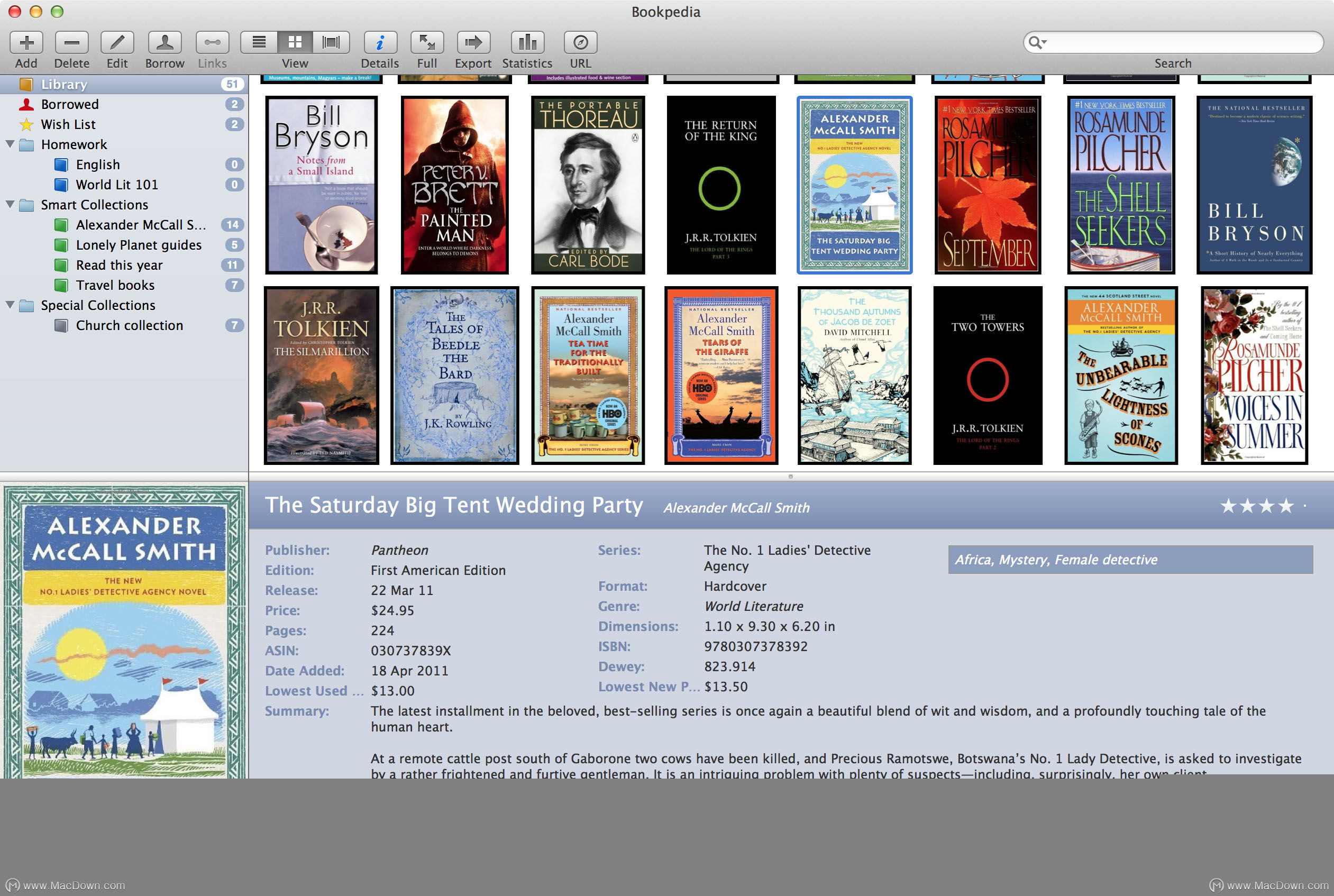Switch to grid view mode

pos(295,42)
